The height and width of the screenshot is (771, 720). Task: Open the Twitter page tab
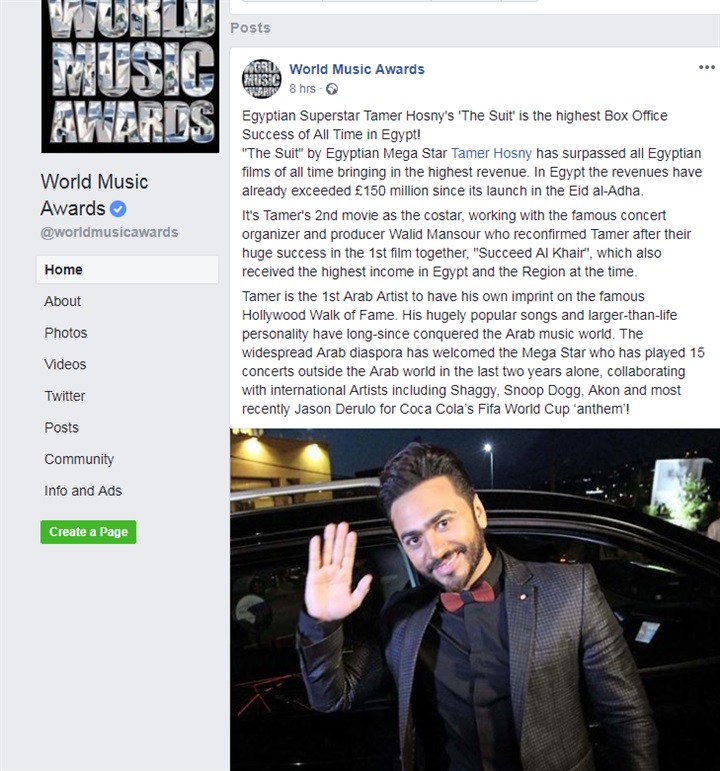click(x=65, y=396)
